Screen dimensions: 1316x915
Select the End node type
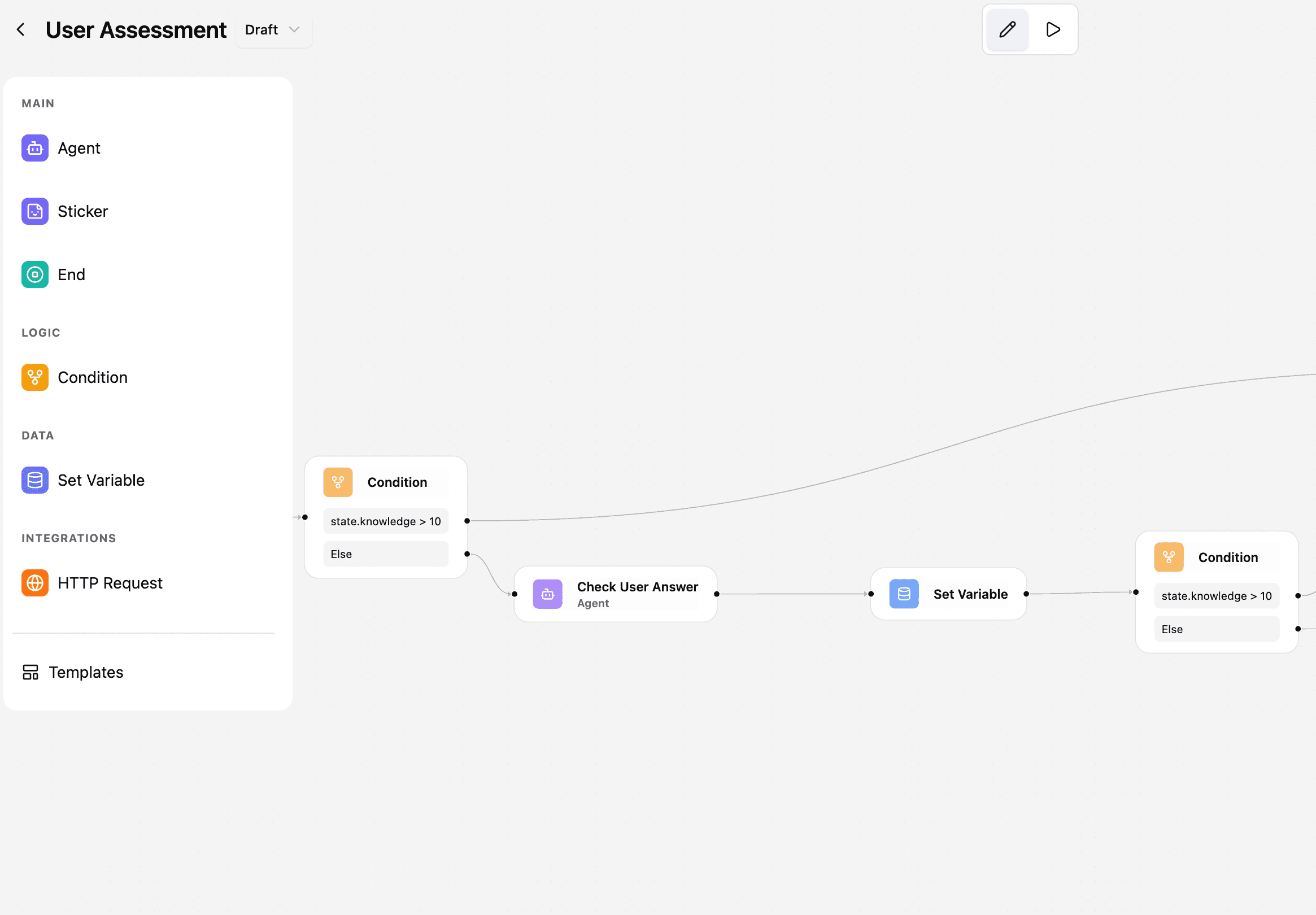point(71,274)
